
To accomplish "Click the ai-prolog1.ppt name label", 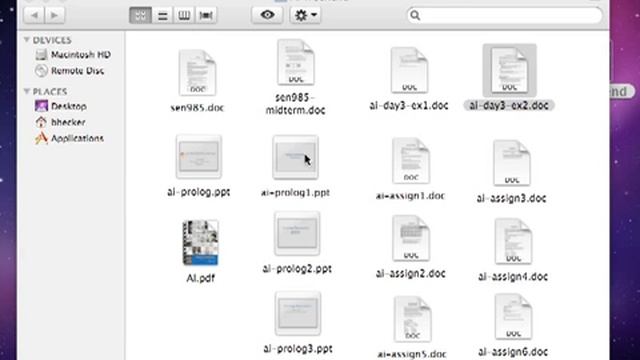I will pos(296,192).
